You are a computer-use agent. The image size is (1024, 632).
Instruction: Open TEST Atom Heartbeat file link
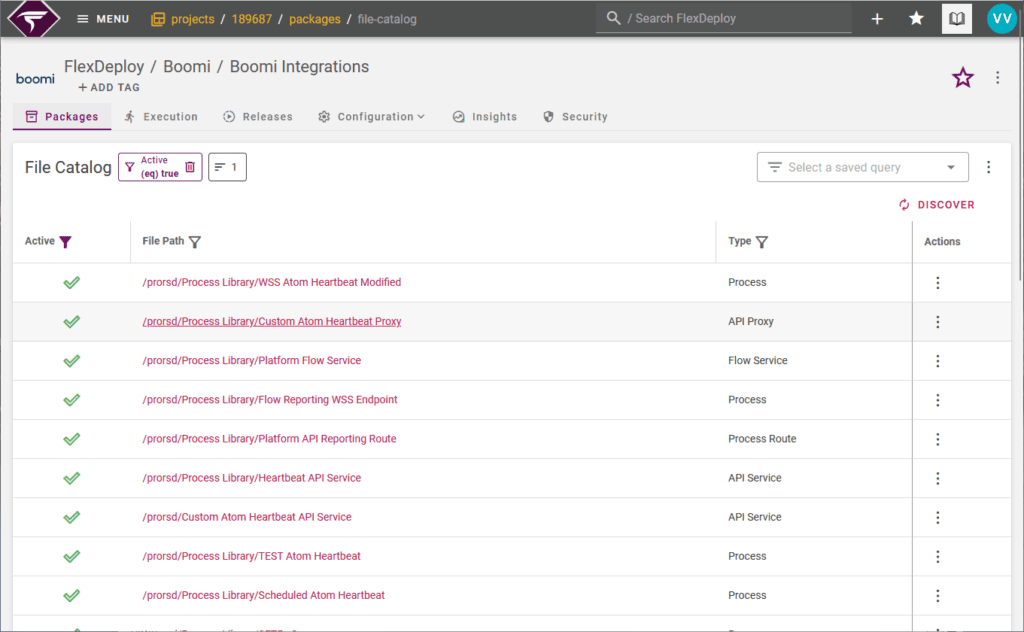point(251,556)
